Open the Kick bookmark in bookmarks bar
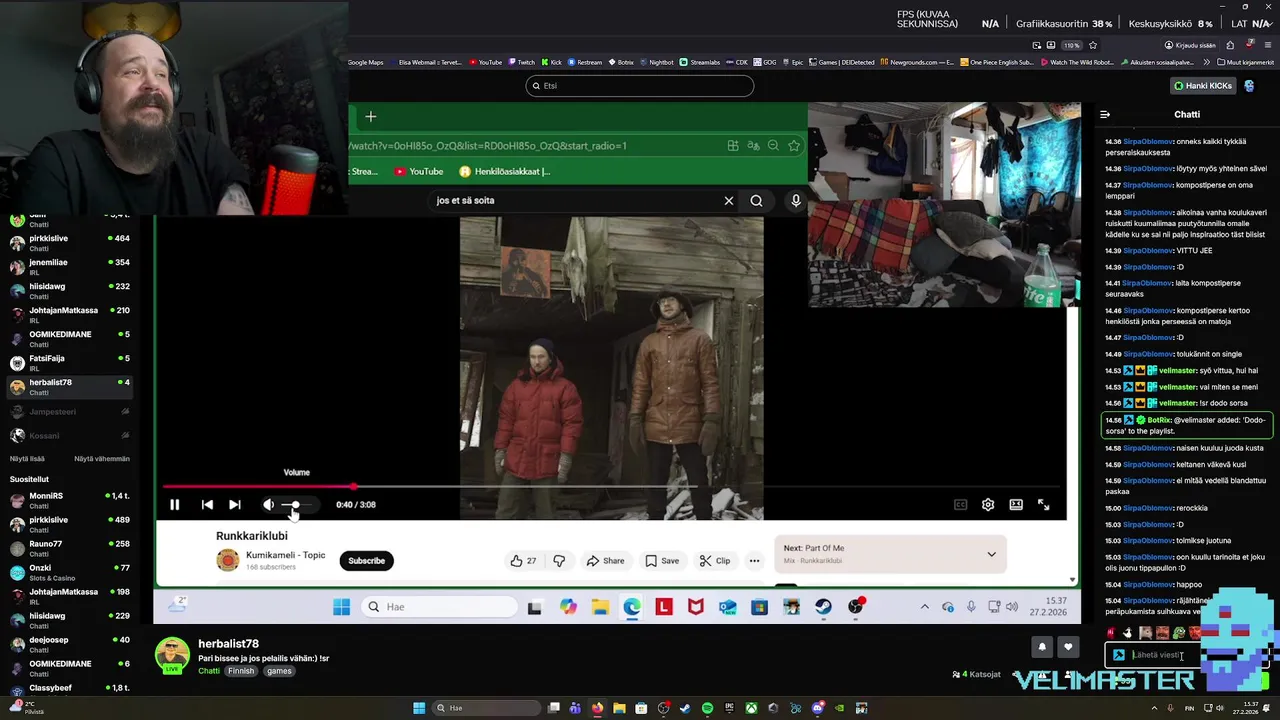Image resolution: width=1280 pixels, height=720 pixels. click(x=551, y=62)
